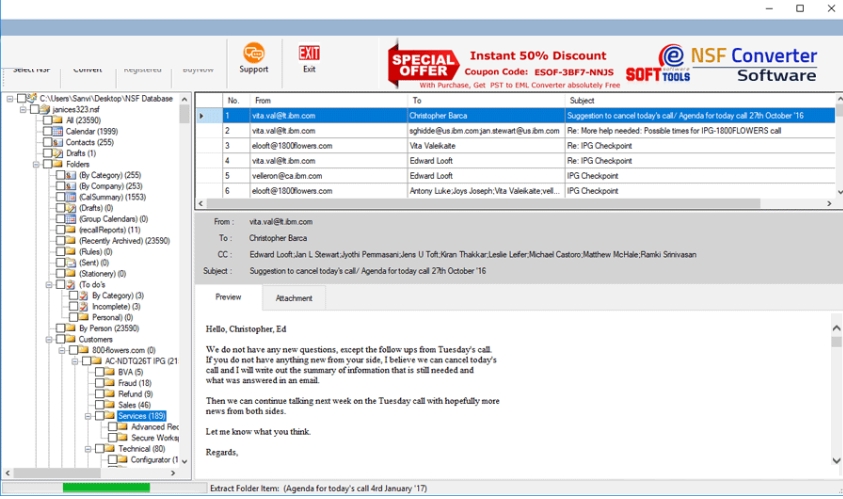This screenshot has height=499, width=843.
Task: Collapse the AC-NDTQ26T IPG node
Action: click(x=75, y=361)
